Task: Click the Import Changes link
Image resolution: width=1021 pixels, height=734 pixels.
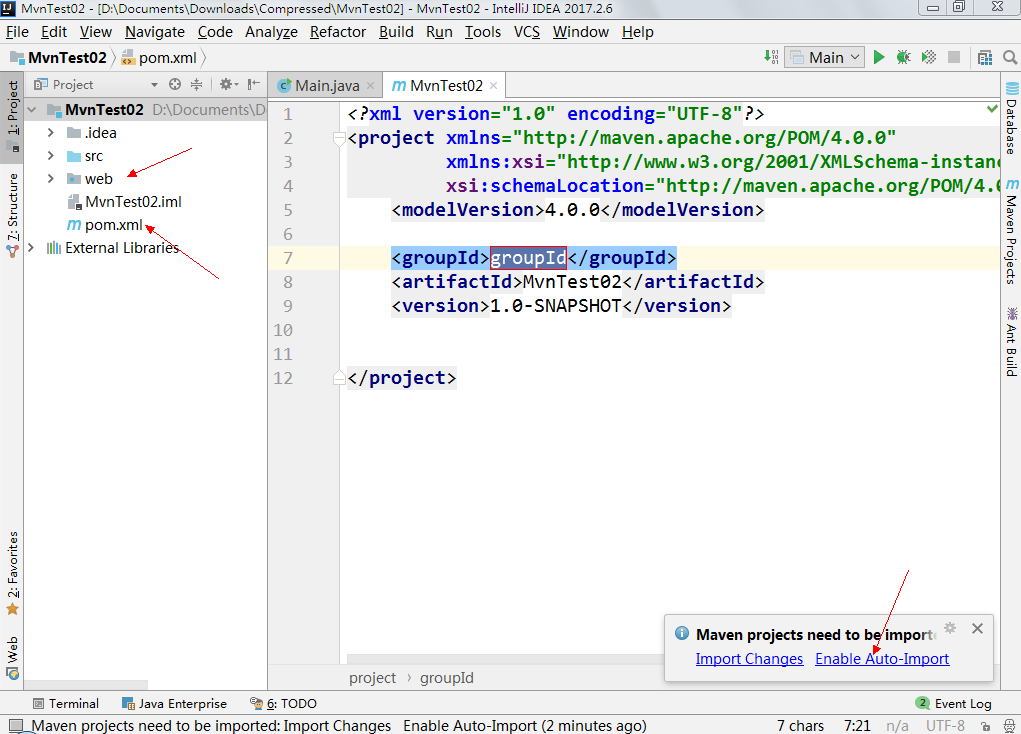Action: point(749,658)
